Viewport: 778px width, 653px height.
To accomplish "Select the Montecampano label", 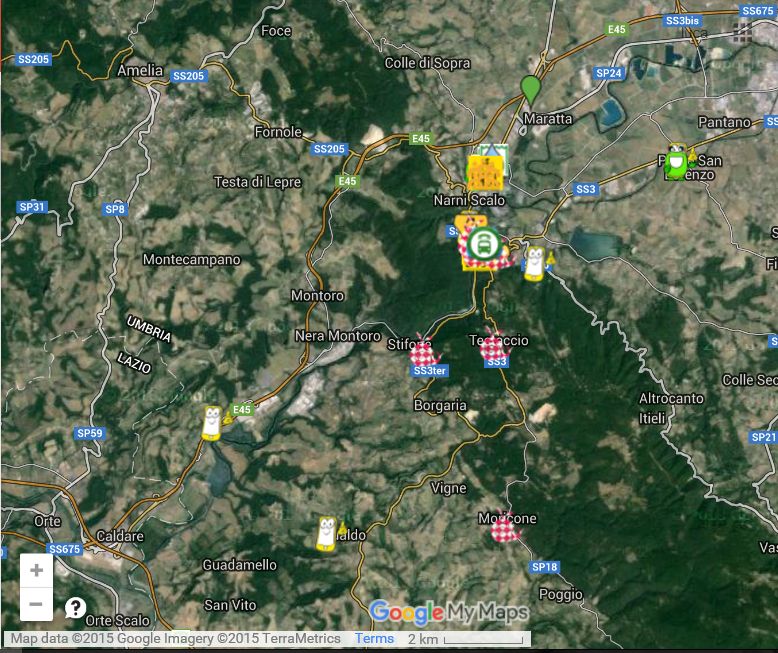I will [192, 260].
